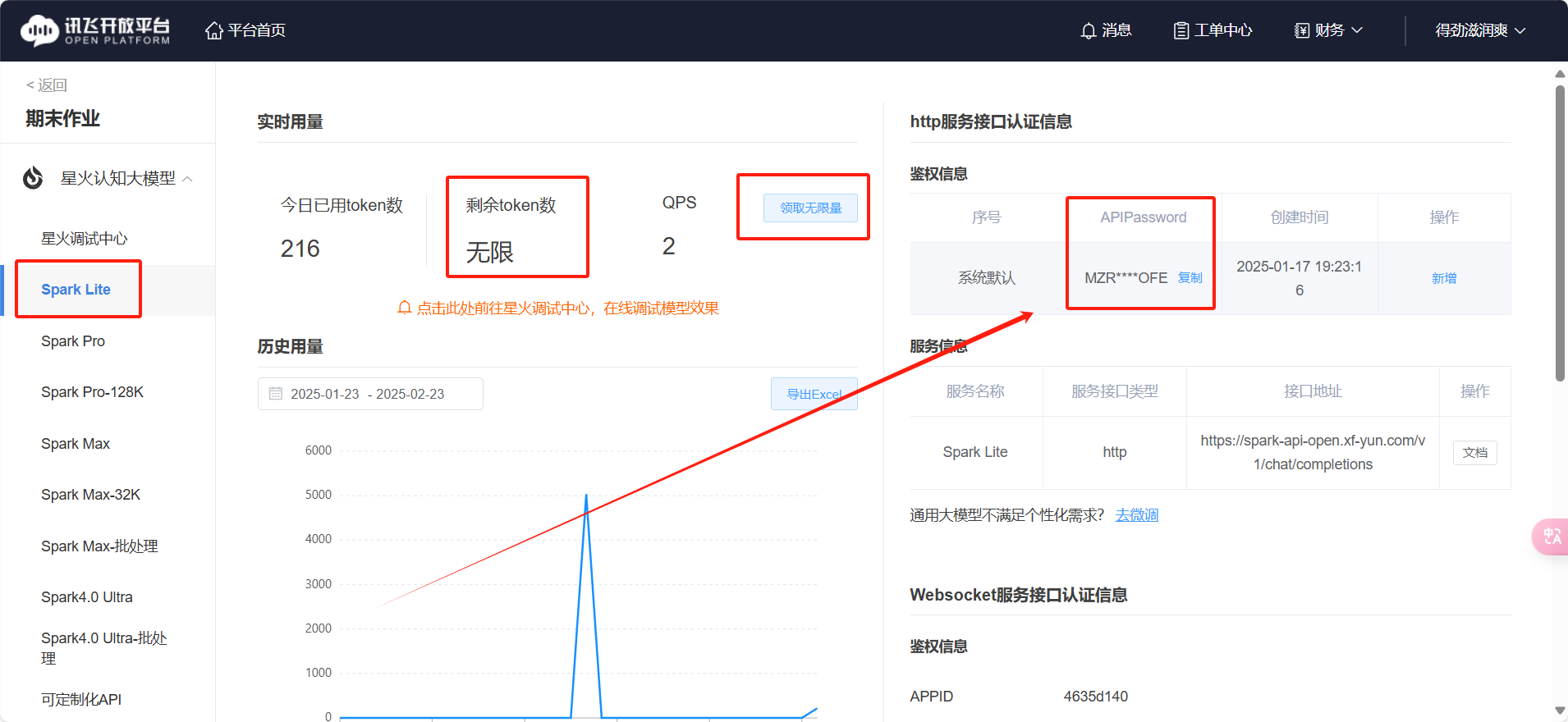Click the QPS value 2
This screenshot has height=722, width=1568.
[669, 246]
